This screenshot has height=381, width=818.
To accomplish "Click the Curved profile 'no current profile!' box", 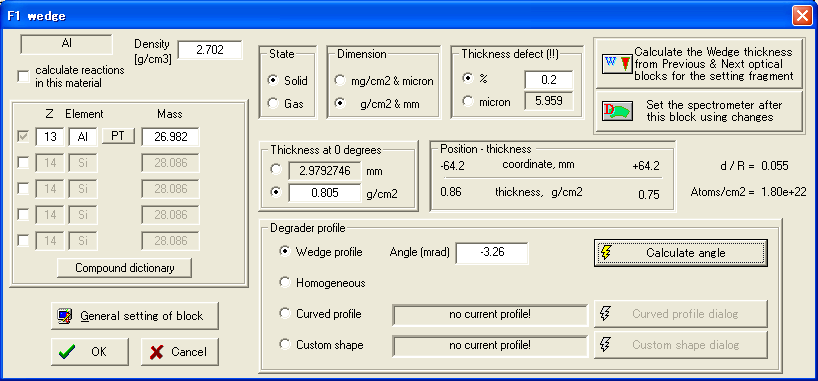I will click(490, 315).
